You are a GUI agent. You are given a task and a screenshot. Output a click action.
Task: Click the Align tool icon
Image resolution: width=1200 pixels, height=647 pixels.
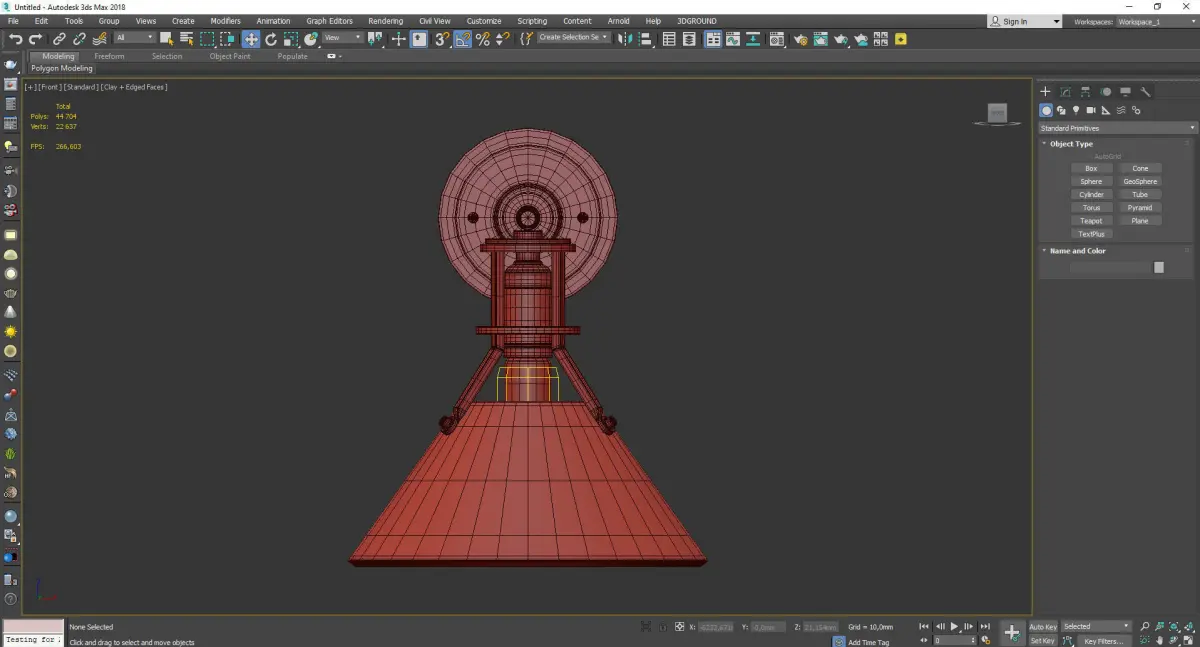tap(645, 39)
